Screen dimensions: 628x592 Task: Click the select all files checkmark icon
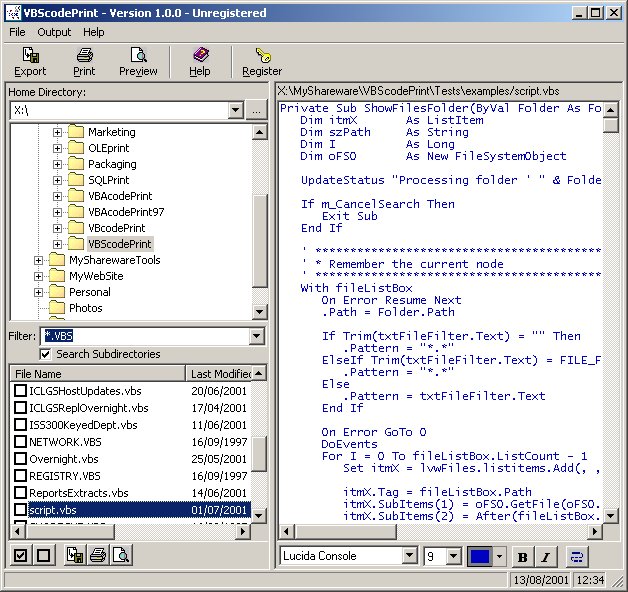tap(20, 556)
